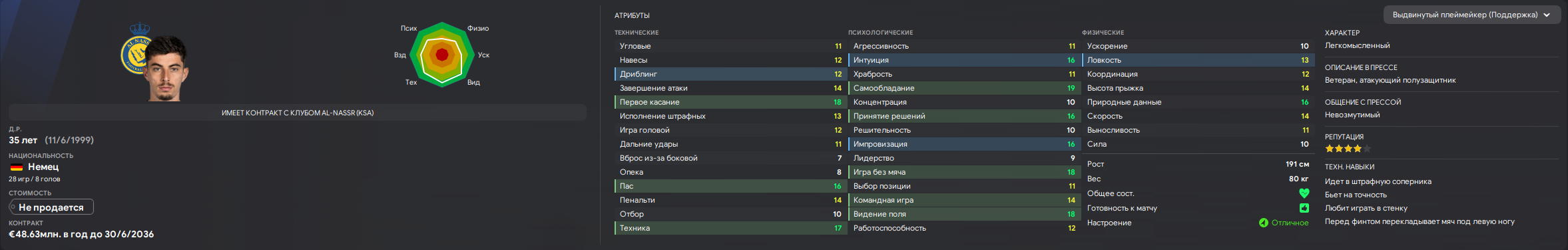Screen dimensions: 1568x250
Task: Click the Видение поля attribute row
Action: coord(963,214)
